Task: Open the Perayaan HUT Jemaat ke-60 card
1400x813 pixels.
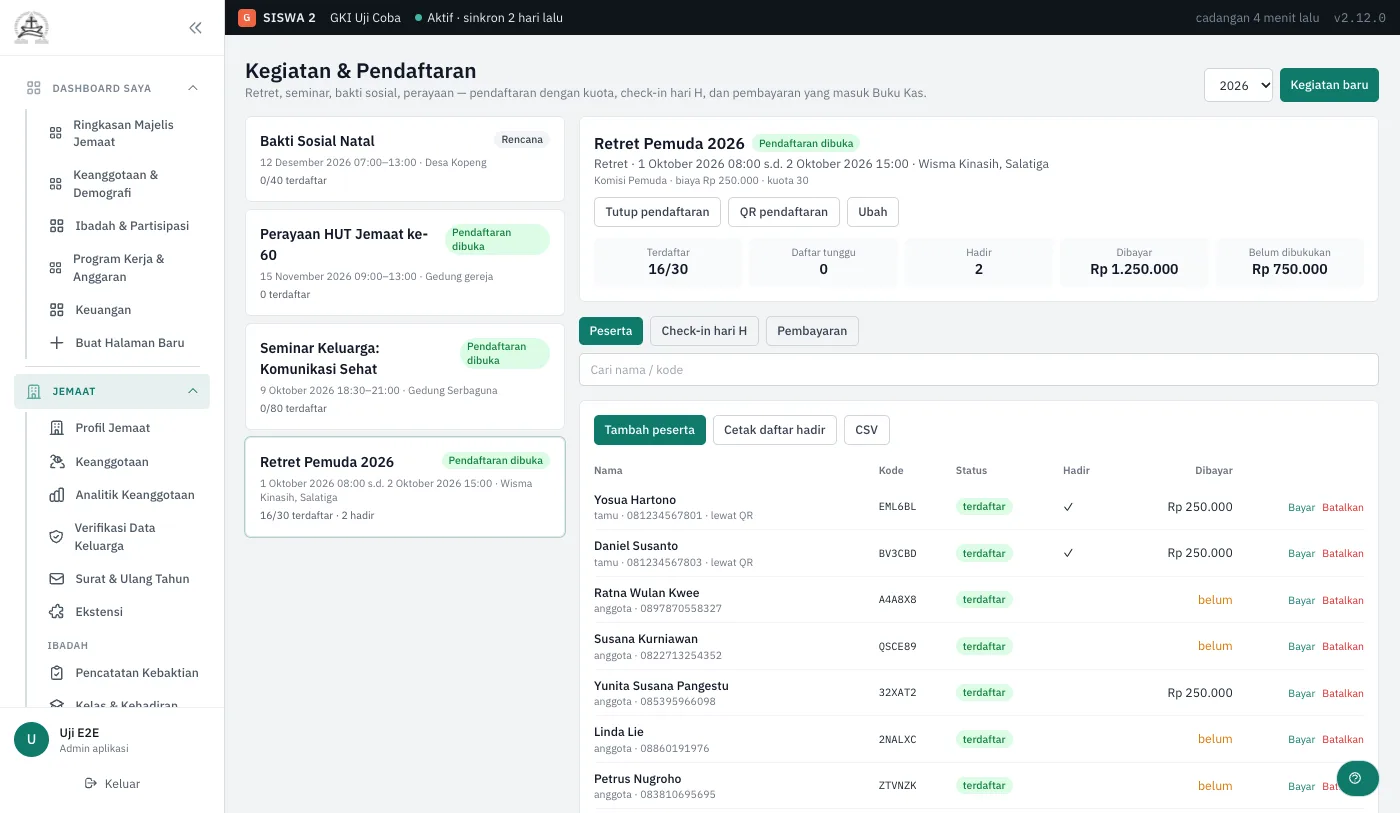Action: (405, 263)
